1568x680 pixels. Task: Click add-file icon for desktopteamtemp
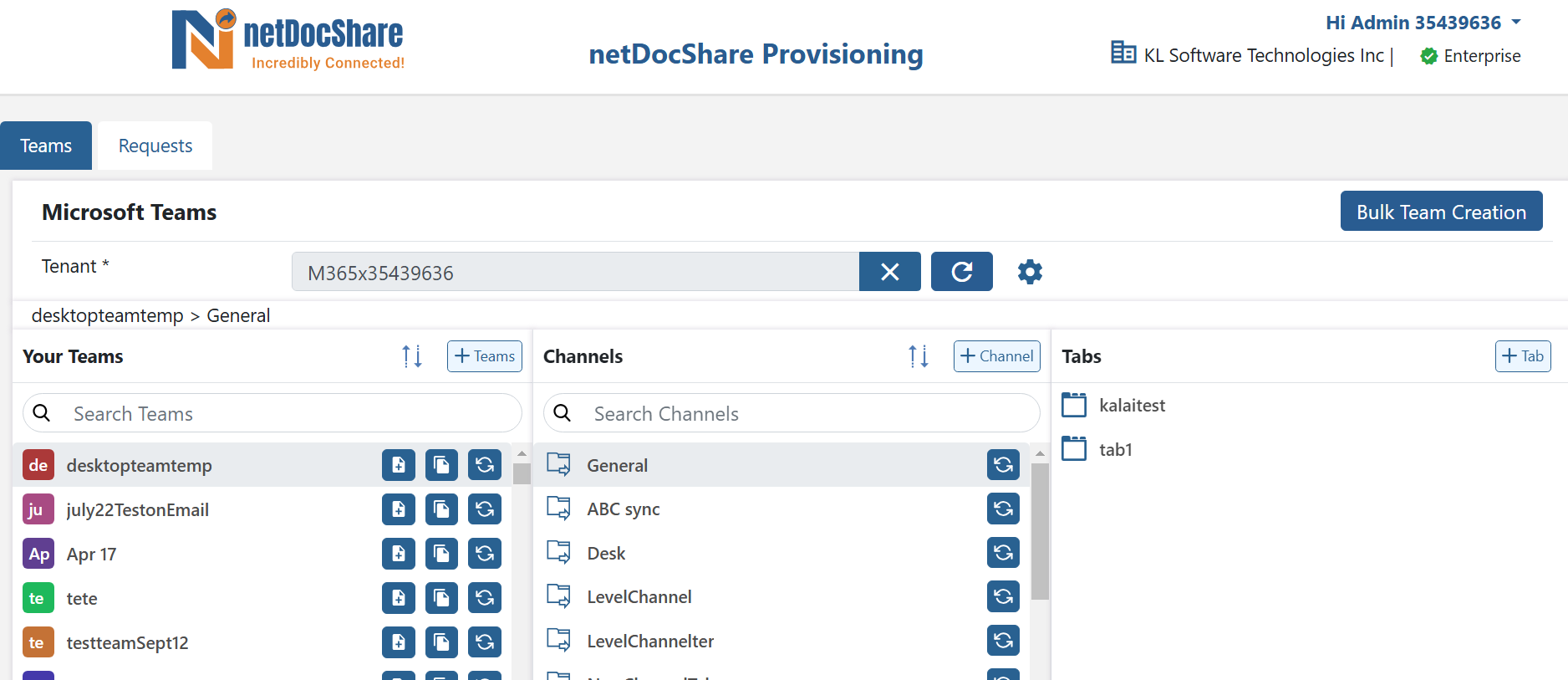[x=399, y=465]
